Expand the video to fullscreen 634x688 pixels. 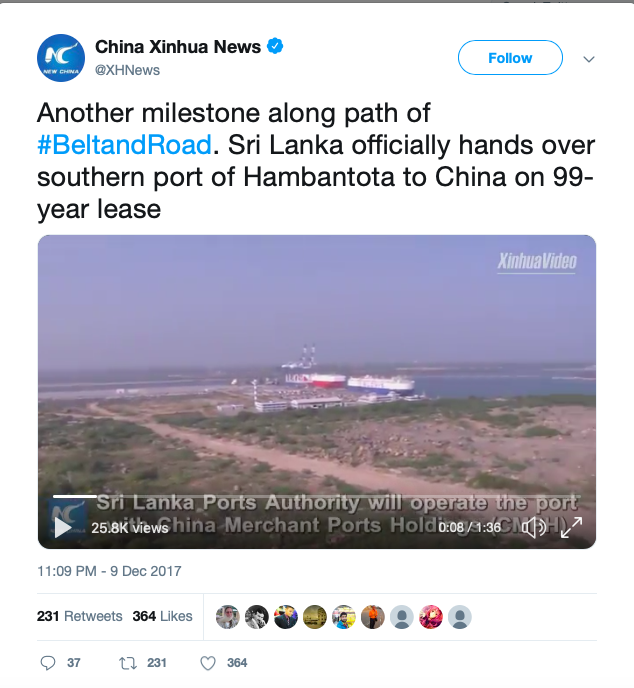(571, 527)
